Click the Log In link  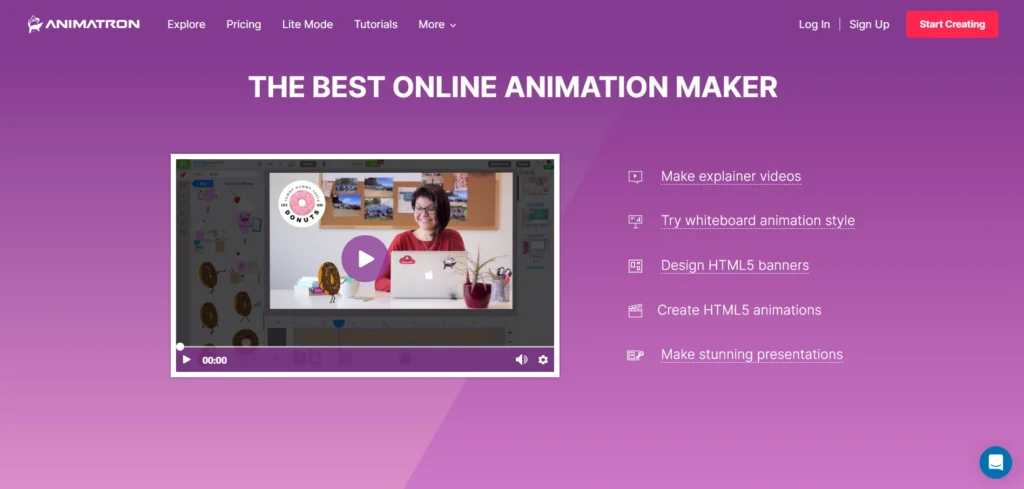[814, 24]
